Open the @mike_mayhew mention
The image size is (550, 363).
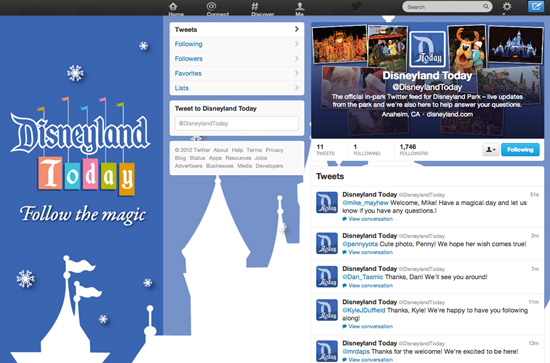(x=365, y=203)
